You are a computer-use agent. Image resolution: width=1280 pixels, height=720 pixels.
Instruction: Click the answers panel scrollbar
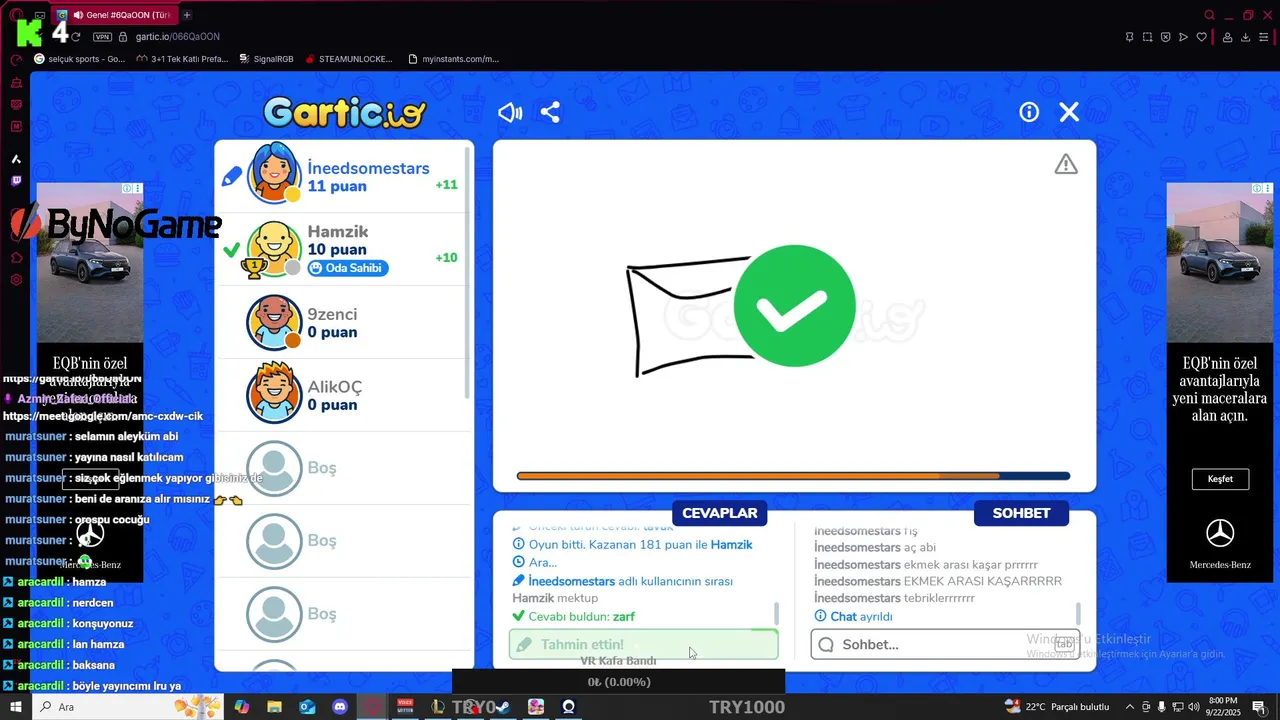(x=776, y=613)
